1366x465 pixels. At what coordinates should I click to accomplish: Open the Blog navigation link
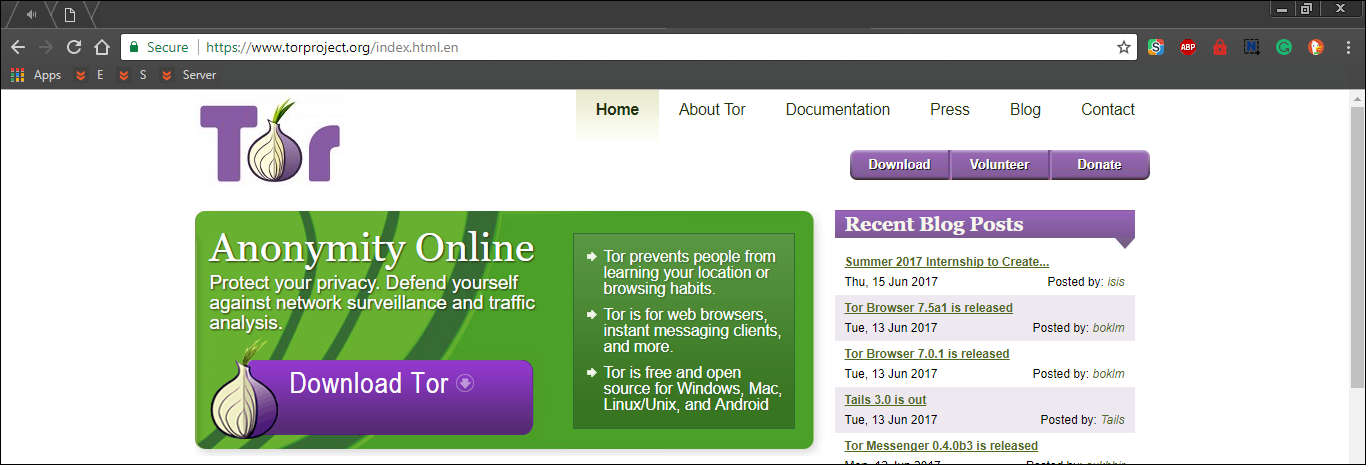click(1025, 110)
